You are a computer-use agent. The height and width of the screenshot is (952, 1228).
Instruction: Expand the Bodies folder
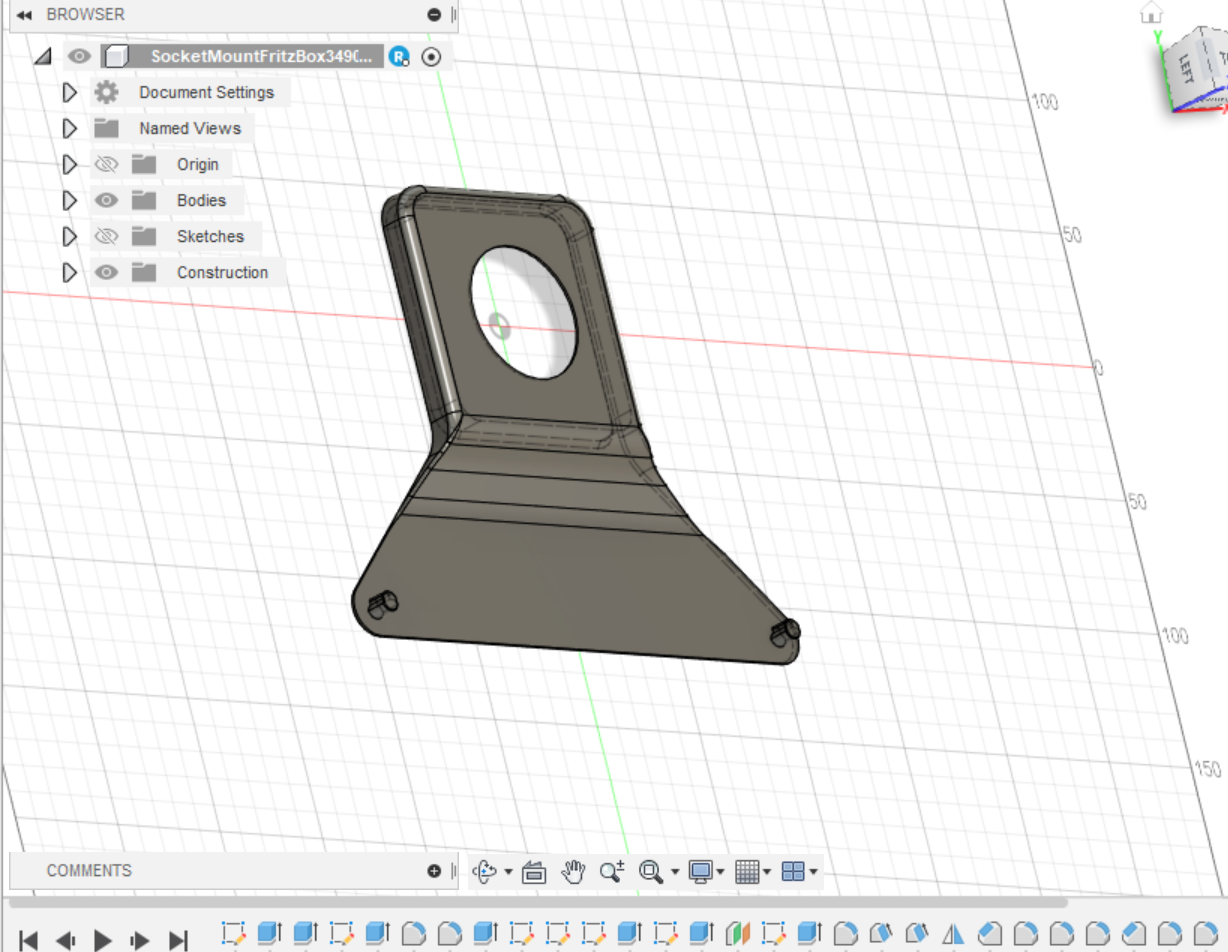[x=70, y=200]
